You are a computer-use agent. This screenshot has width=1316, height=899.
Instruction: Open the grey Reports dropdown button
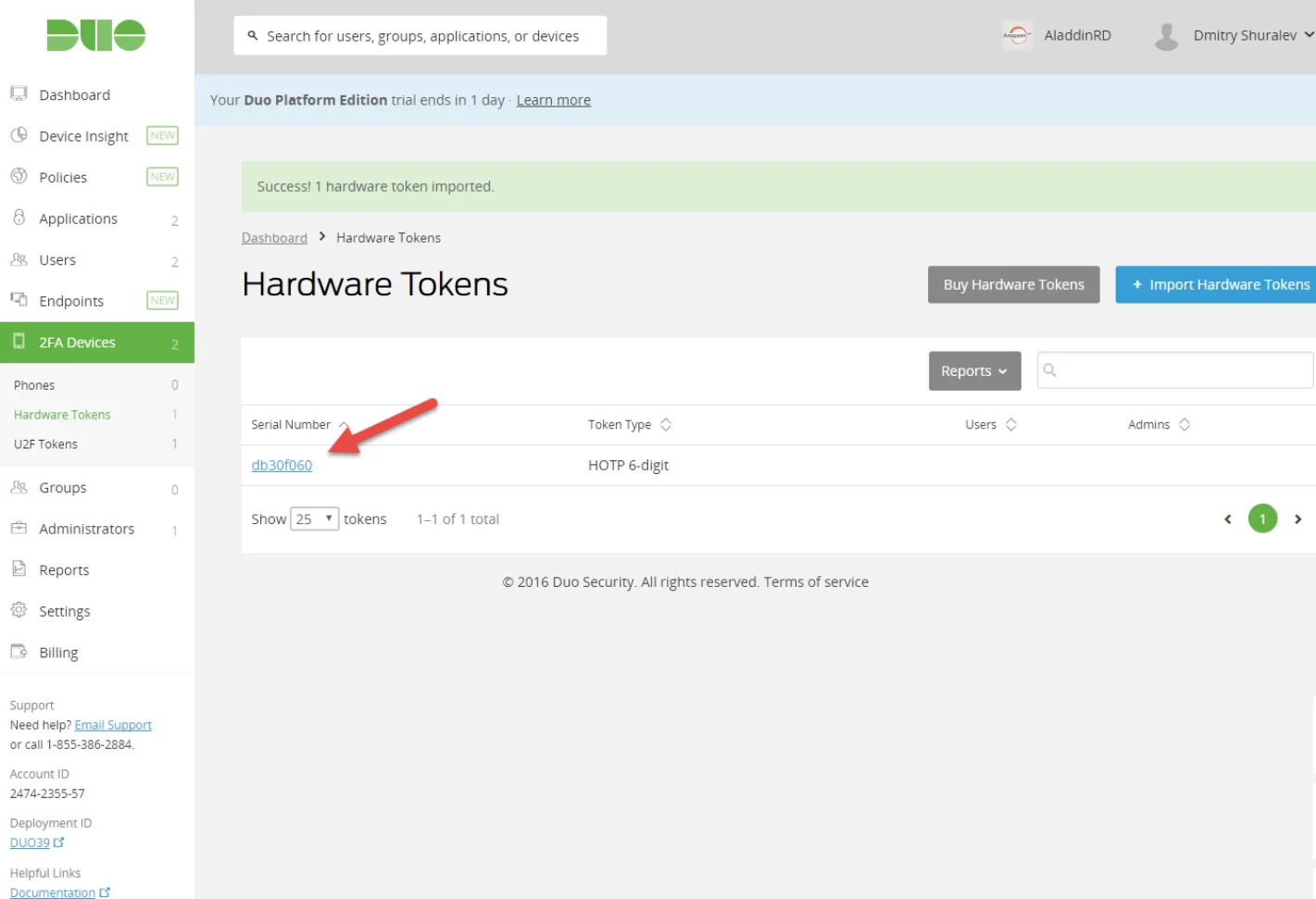[975, 370]
